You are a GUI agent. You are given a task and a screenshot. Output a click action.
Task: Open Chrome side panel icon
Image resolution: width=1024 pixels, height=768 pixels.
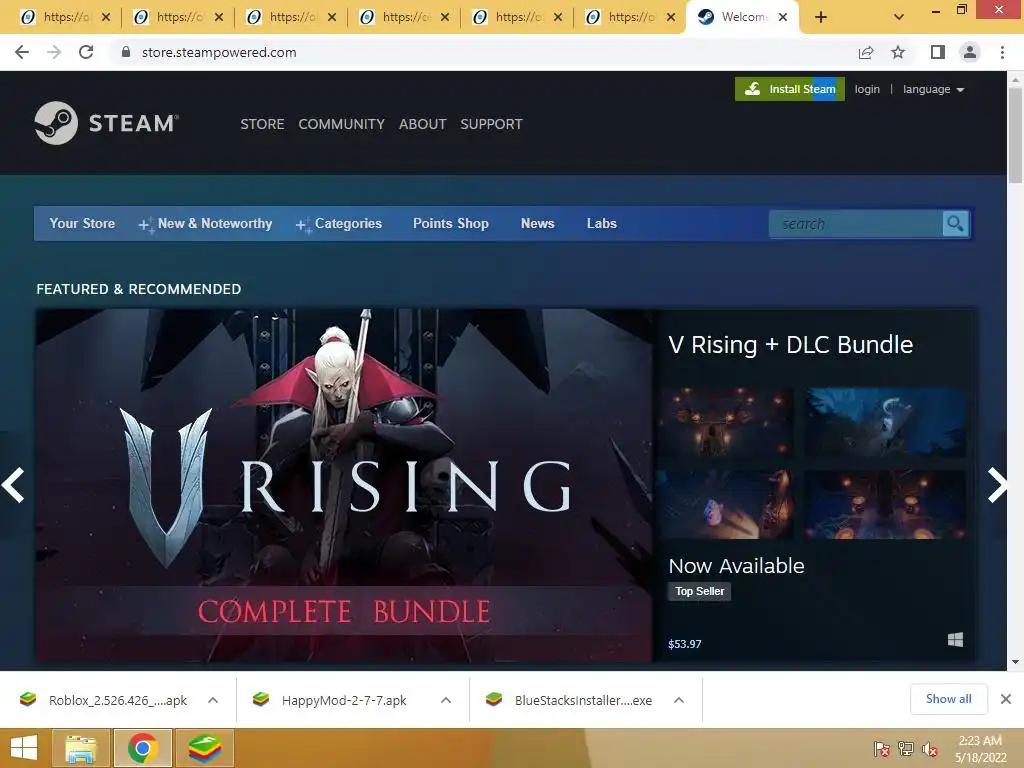click(938, 52)
